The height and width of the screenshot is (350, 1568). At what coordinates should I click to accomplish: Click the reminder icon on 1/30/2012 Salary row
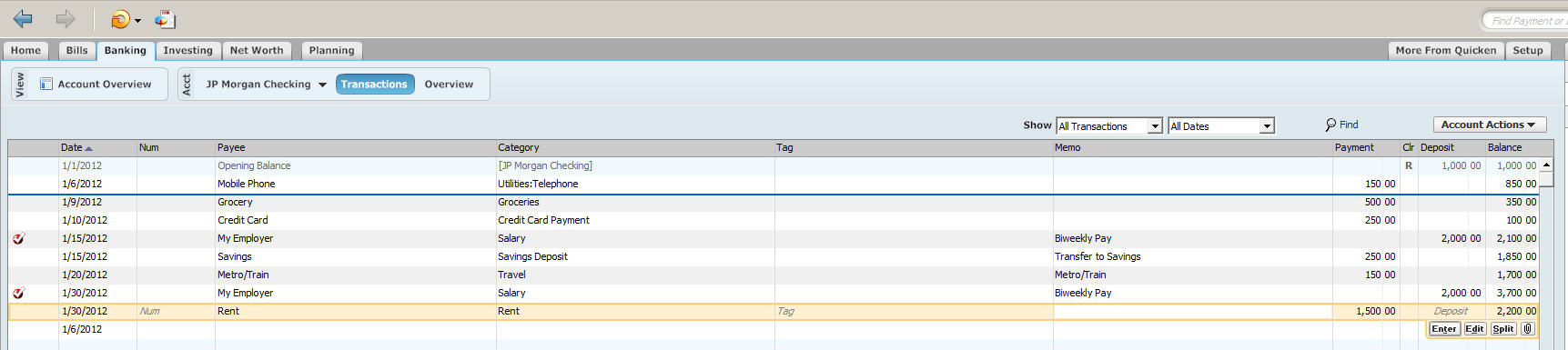(x=18, y=293)
